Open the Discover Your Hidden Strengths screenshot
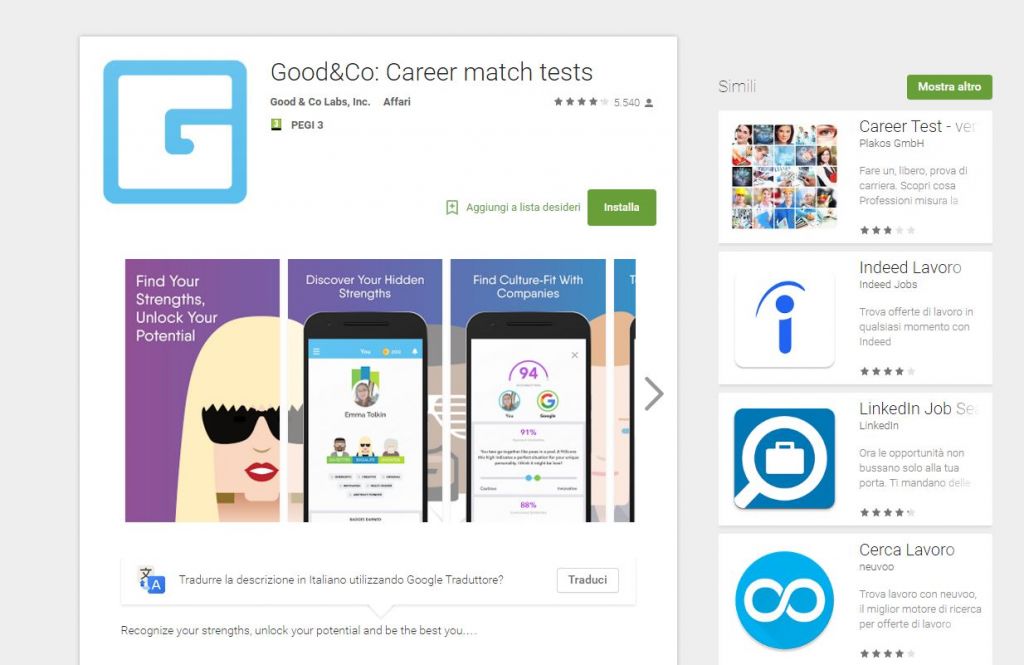The width and height of the screenshot is (1024, 665). [x=365, y=391]
